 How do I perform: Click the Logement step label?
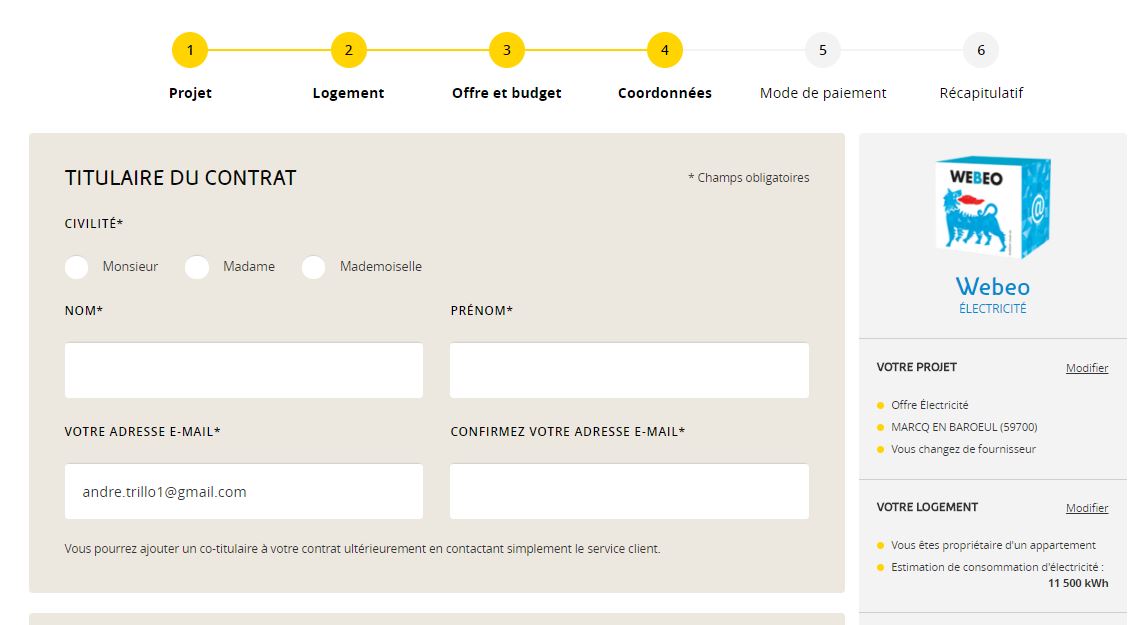(349, 94)
